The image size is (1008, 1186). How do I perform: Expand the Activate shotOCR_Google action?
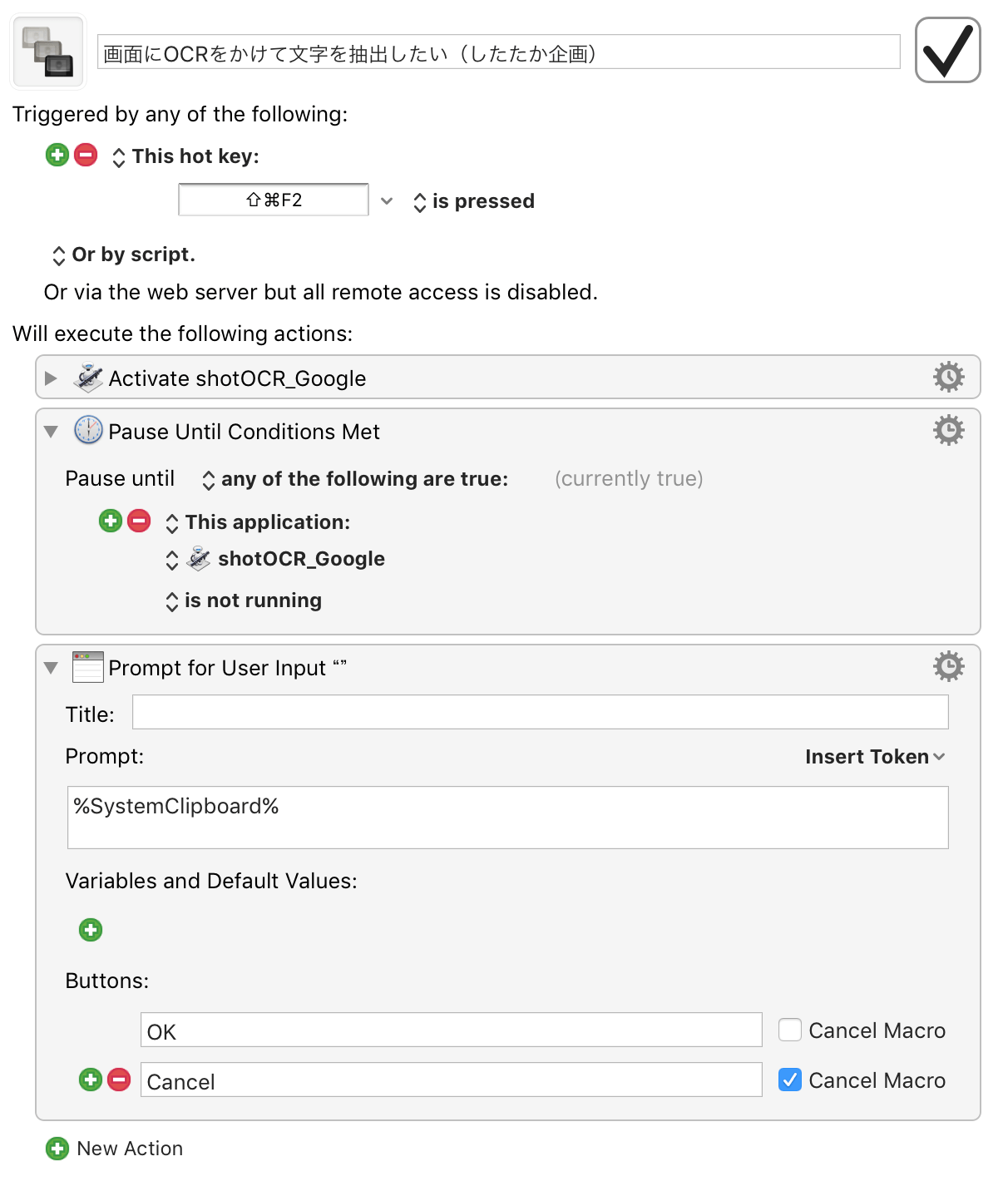tap(51, 378)
